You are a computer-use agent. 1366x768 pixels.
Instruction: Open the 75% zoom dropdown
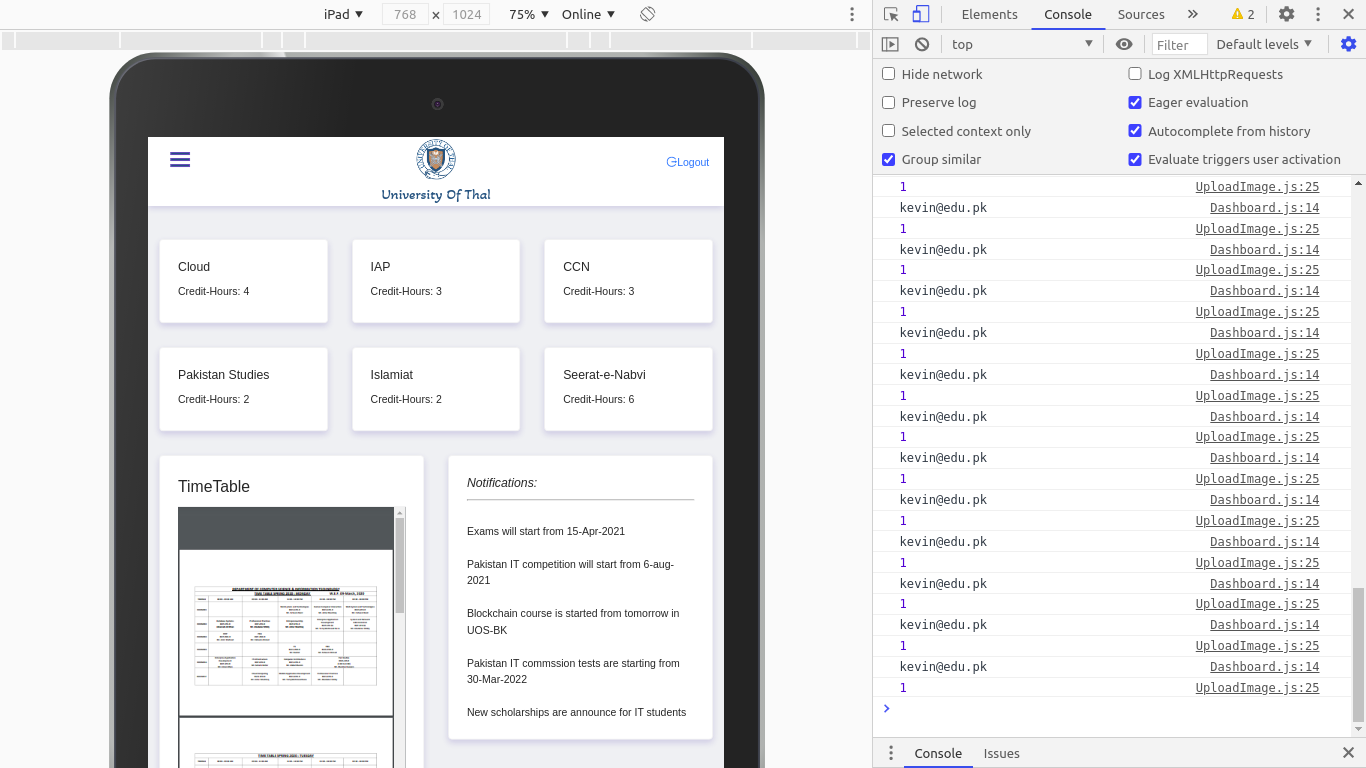(529, 14)
